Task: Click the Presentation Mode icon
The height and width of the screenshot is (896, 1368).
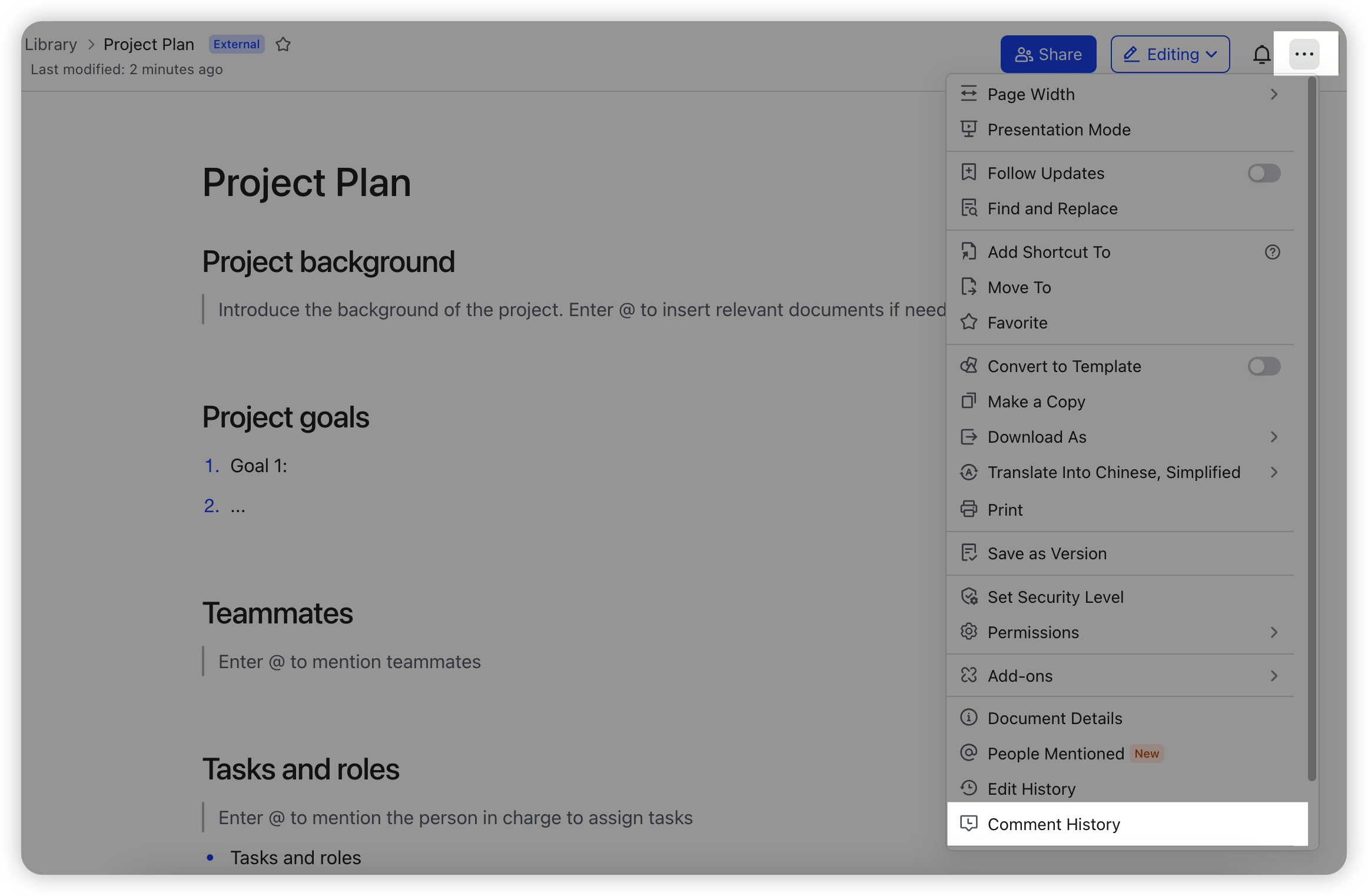Action: pyautogui.click(x=967, y=128)
